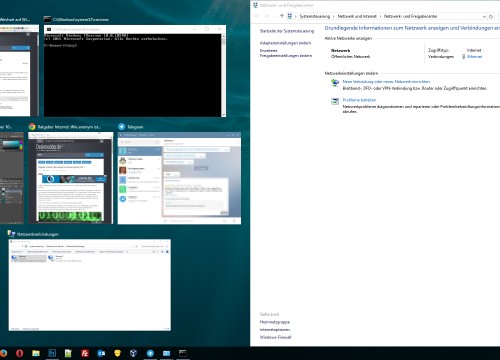Select Netzwerk und Internet in the breadcrumb

(357, 16)
